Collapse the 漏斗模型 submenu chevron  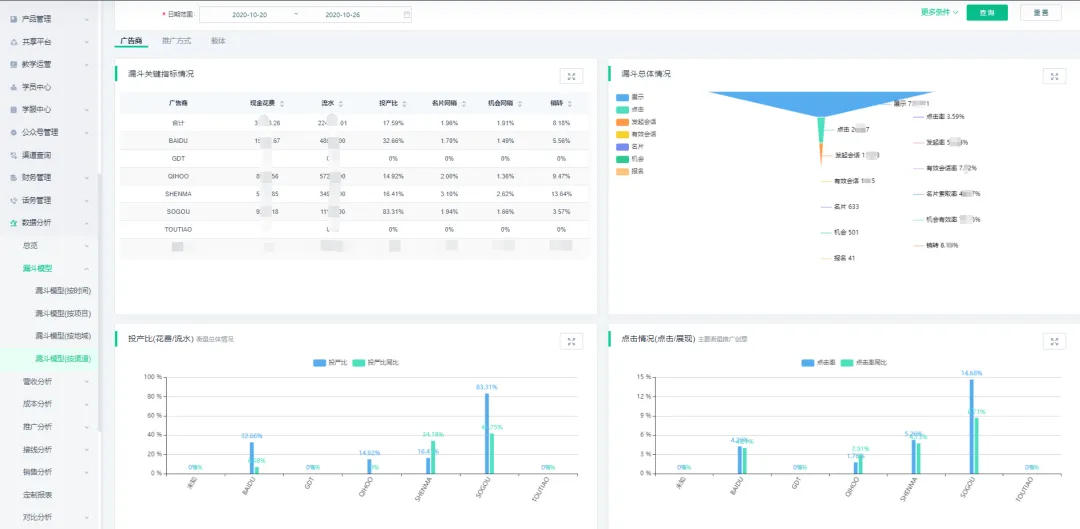point(87,269)
